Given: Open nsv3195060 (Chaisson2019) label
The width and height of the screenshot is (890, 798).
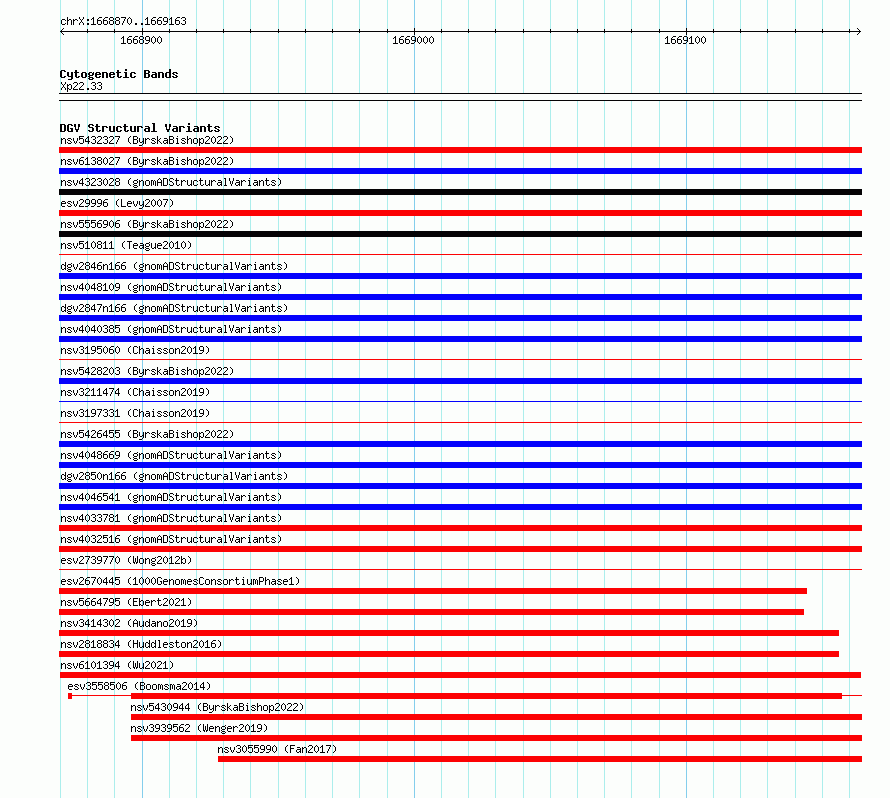Looking at the screenshot, I should 135,350.
